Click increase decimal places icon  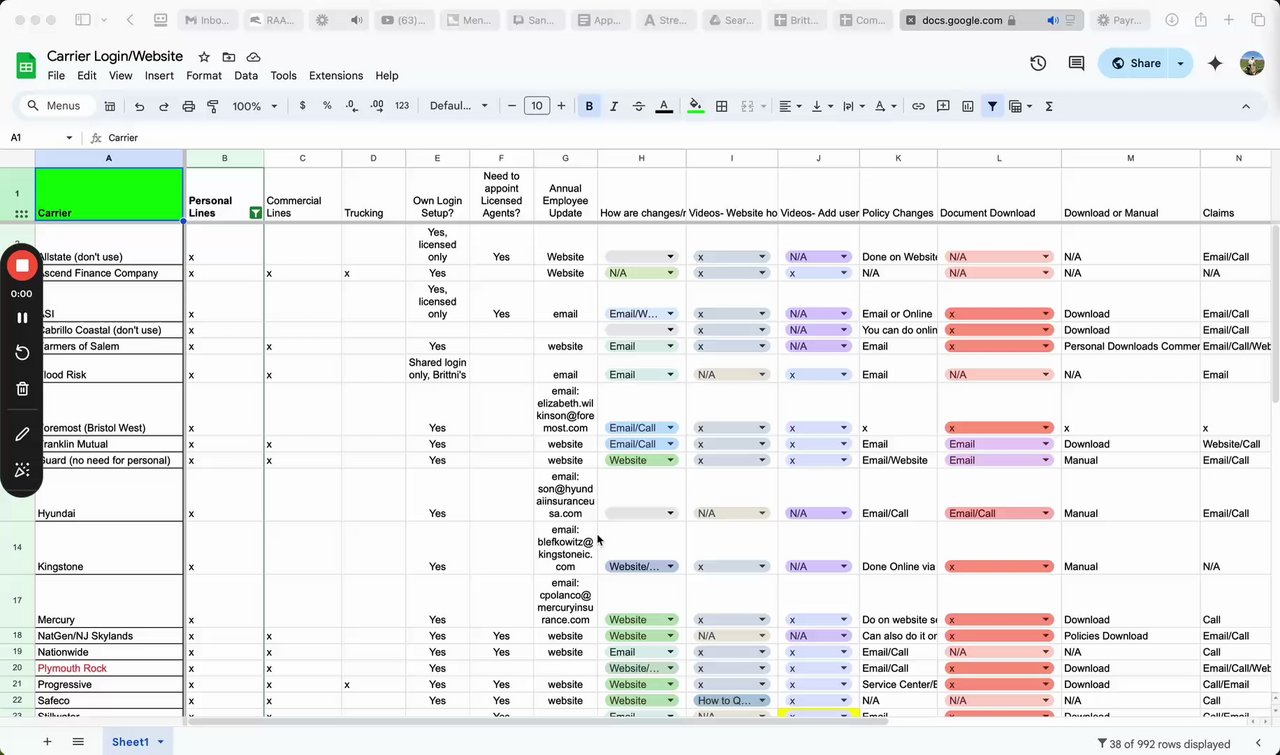pos(376,106)
